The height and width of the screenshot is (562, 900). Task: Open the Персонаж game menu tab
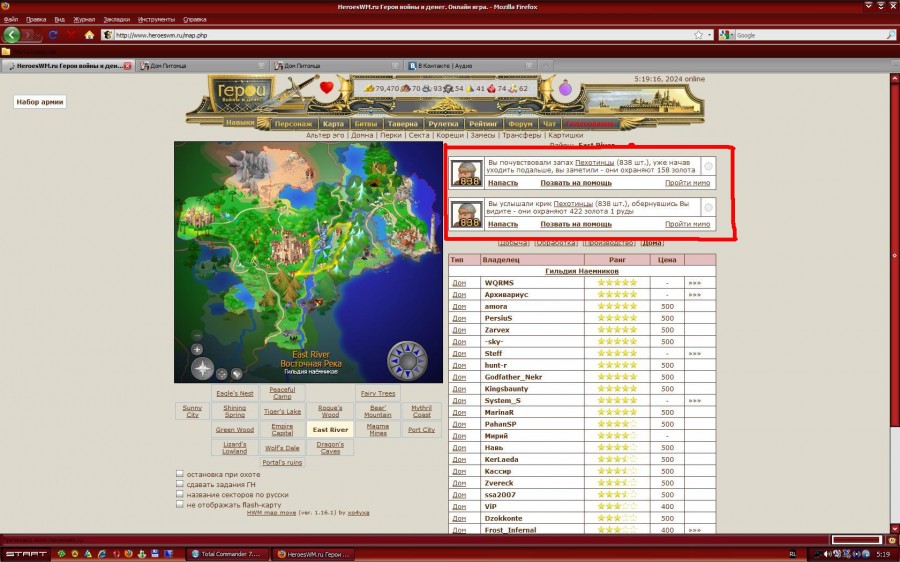tap(293, 123)
